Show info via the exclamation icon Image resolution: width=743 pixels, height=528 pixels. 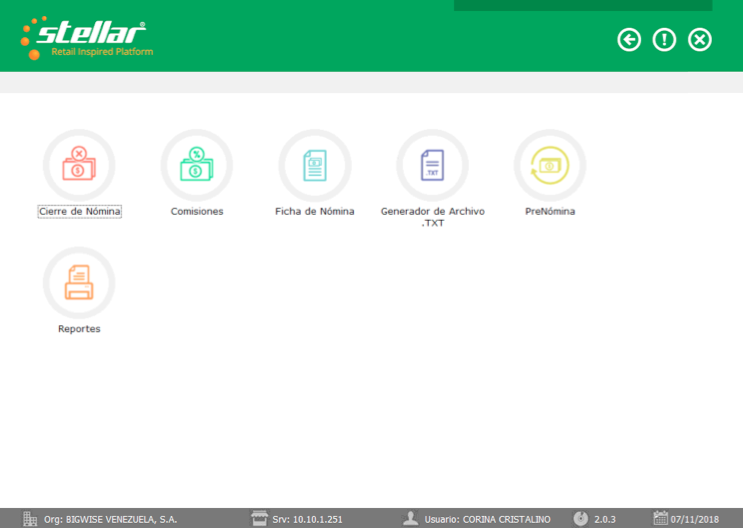(664, 39)
